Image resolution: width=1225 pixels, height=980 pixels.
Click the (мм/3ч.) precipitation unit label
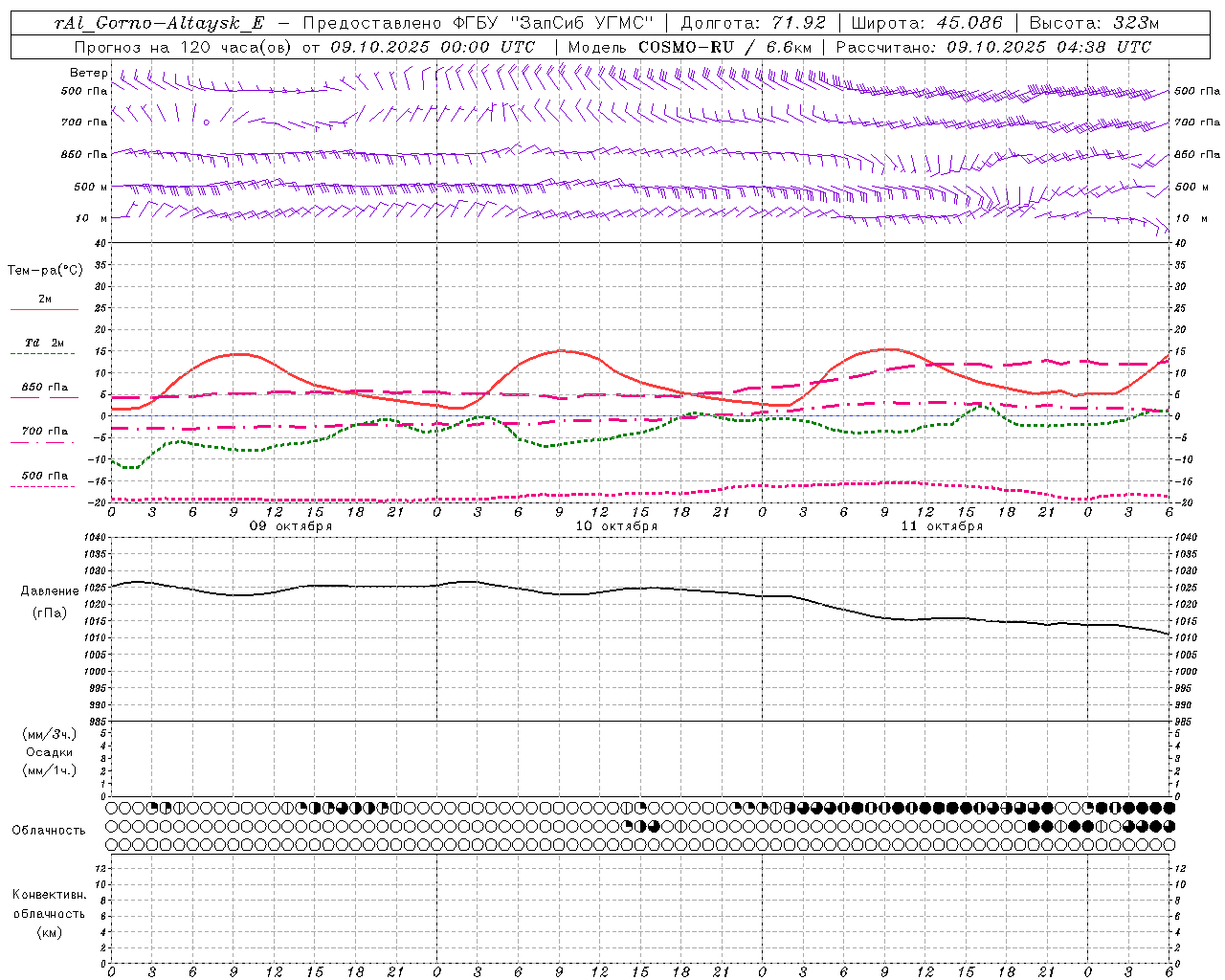point(50,734)
